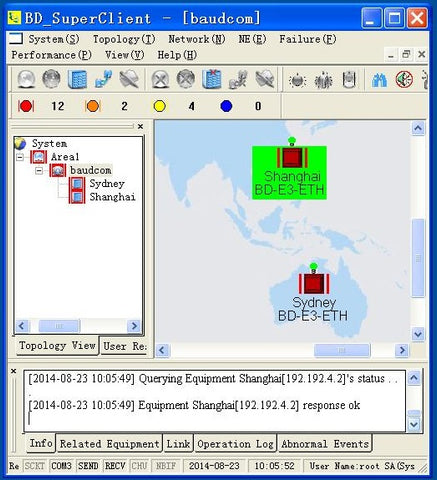Open the Link tab
Image resolution: width=437 pixels, height=480 pixels.
point(178,444)
